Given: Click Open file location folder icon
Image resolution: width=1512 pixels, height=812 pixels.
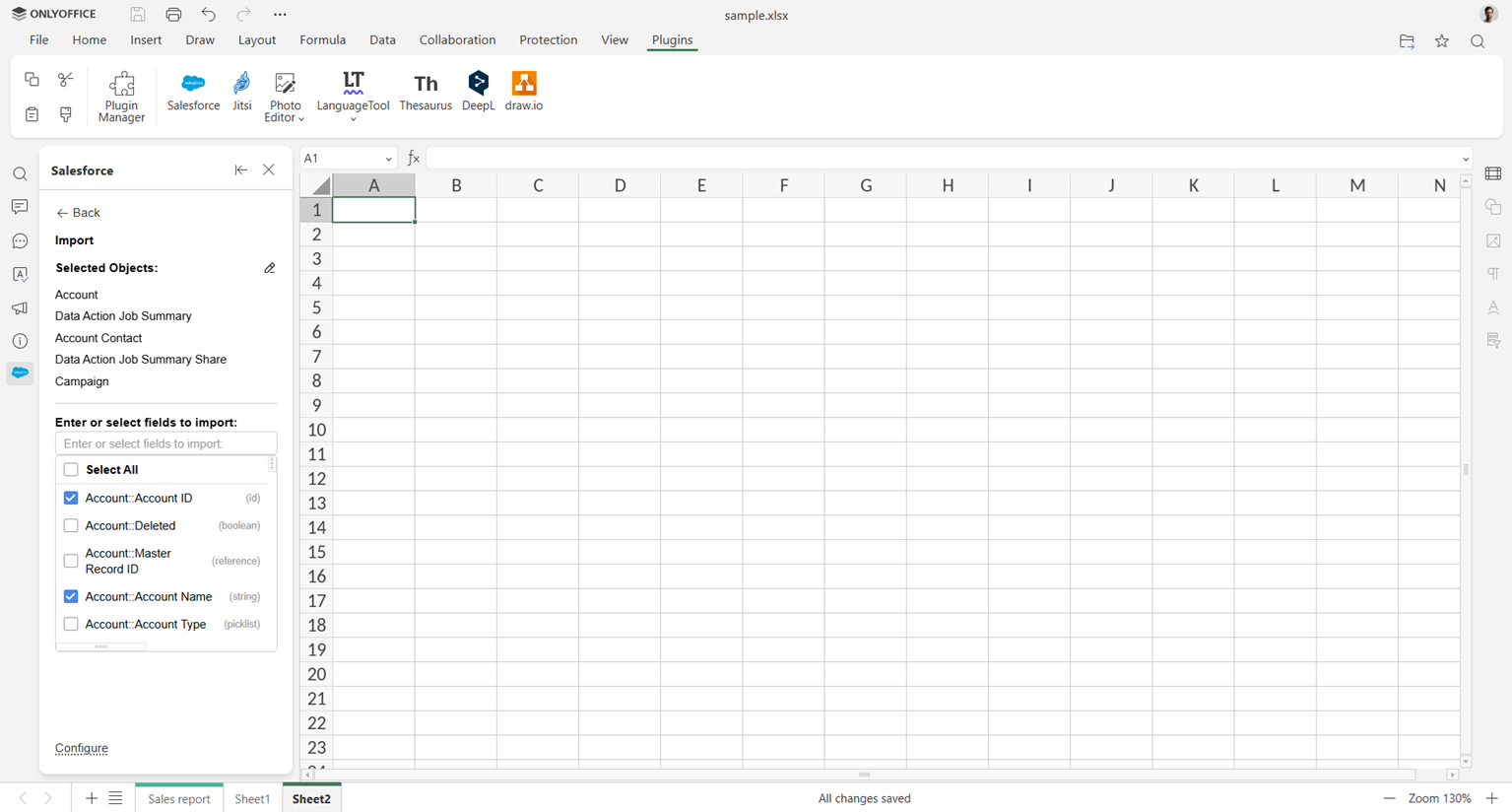Looking at the screenshot, I should 1407,41.
